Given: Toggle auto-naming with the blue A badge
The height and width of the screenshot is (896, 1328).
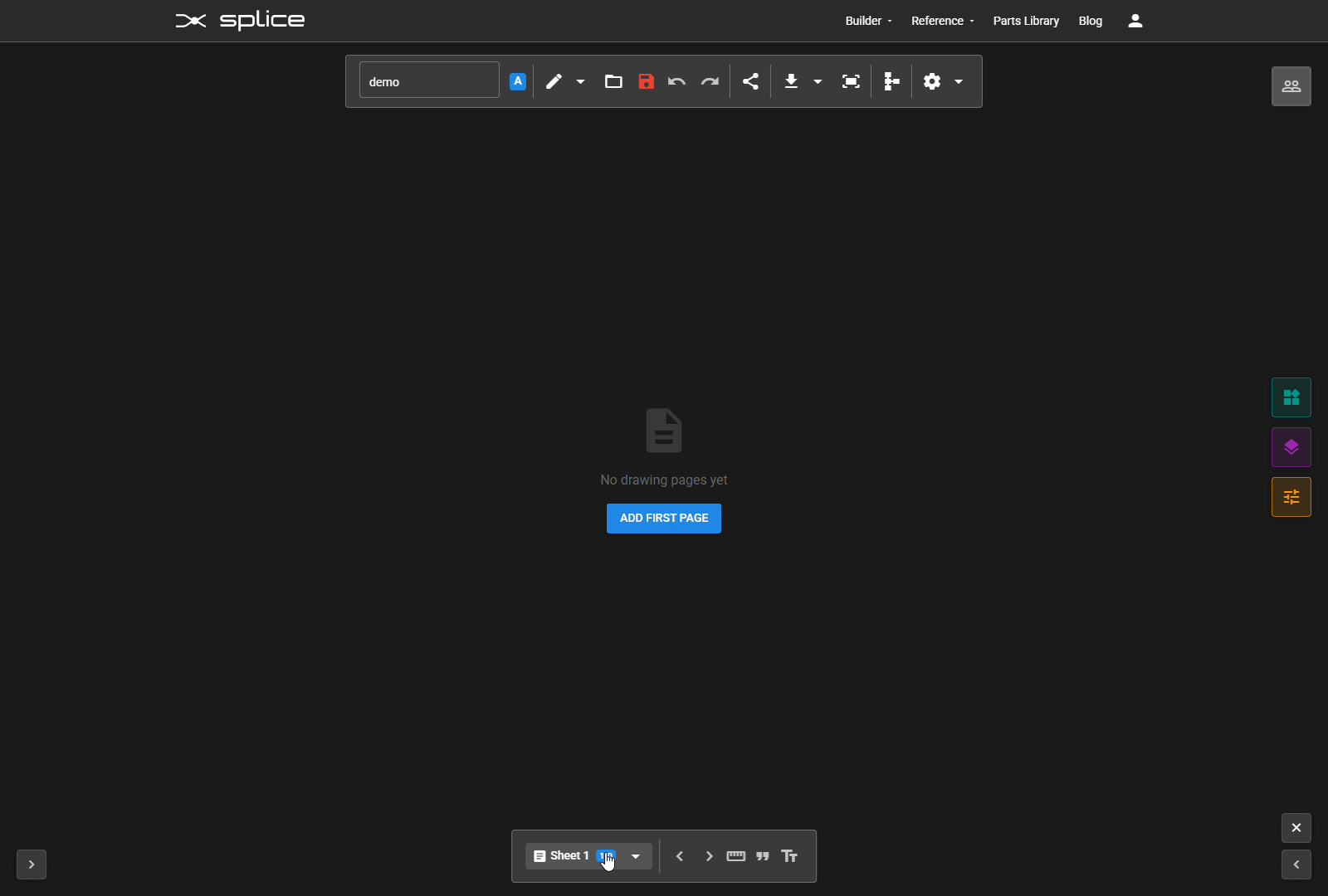Looking at the screenshot, I should pyautogui.click(x=517, y=80).
